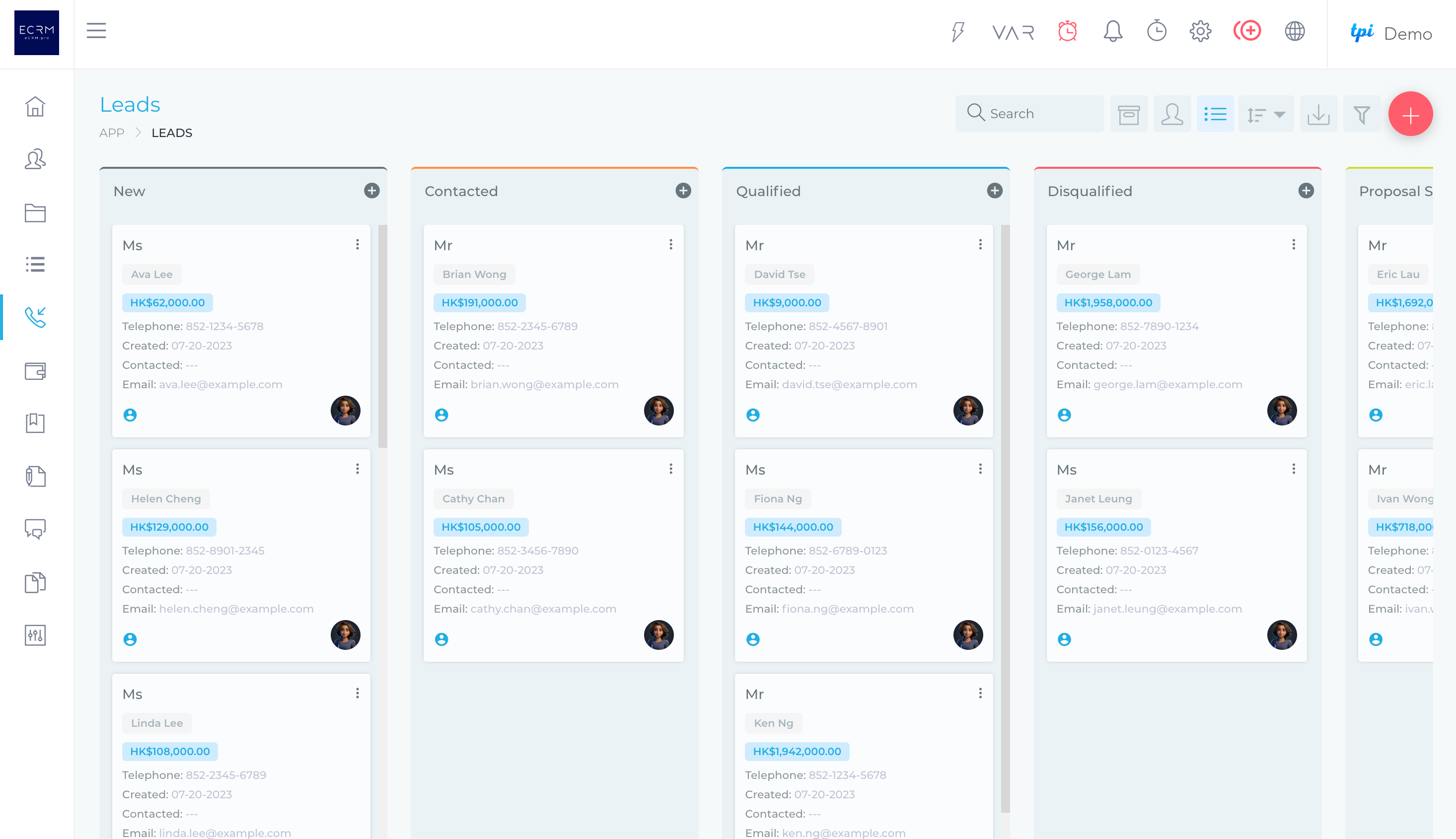Open Helen Cheng card options menu
1456x839 pixels.
click(x=358, y=469)
